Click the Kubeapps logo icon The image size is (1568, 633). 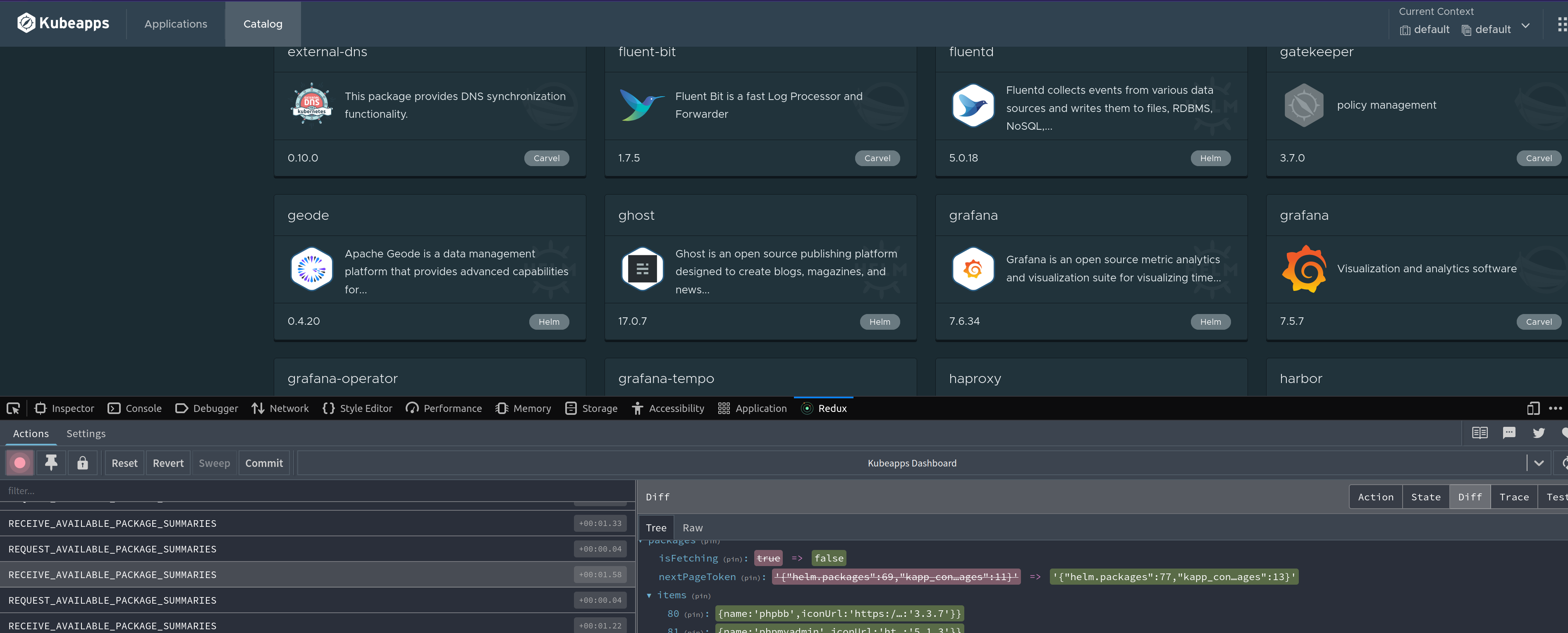(26, 22)
